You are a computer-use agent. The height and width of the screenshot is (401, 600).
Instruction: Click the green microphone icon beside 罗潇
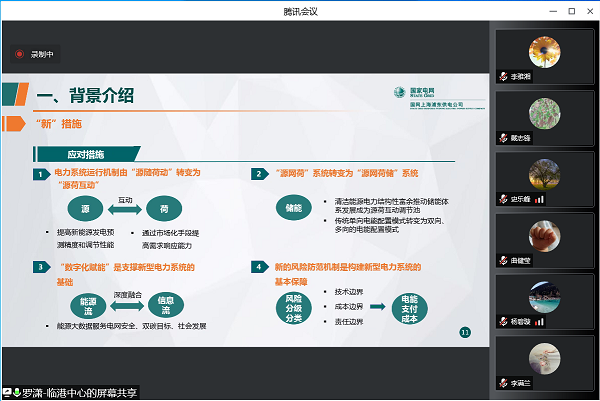tap(18, 391)
